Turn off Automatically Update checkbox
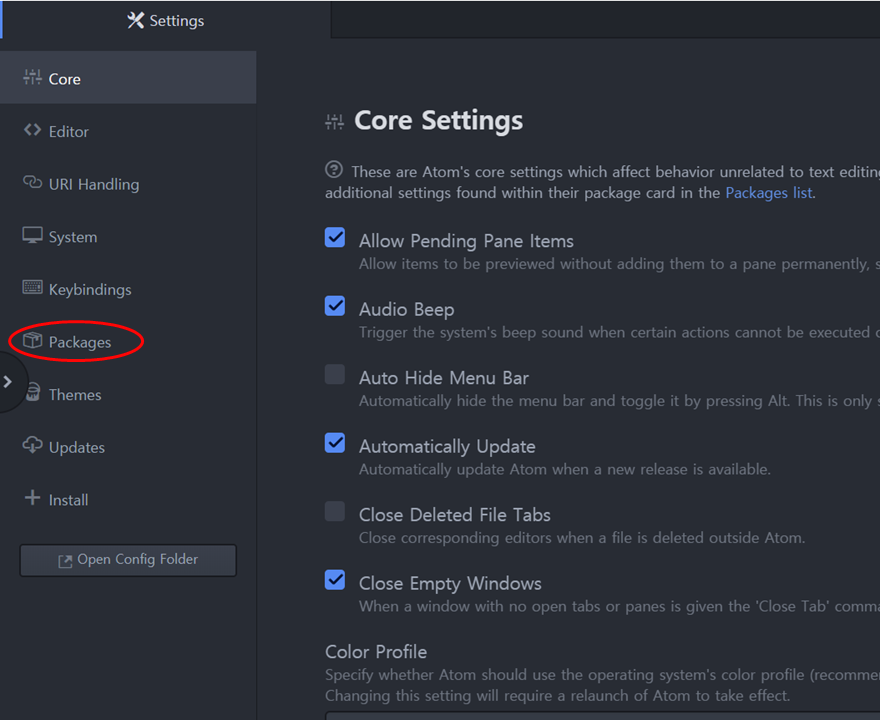 (x=335, y=443)
